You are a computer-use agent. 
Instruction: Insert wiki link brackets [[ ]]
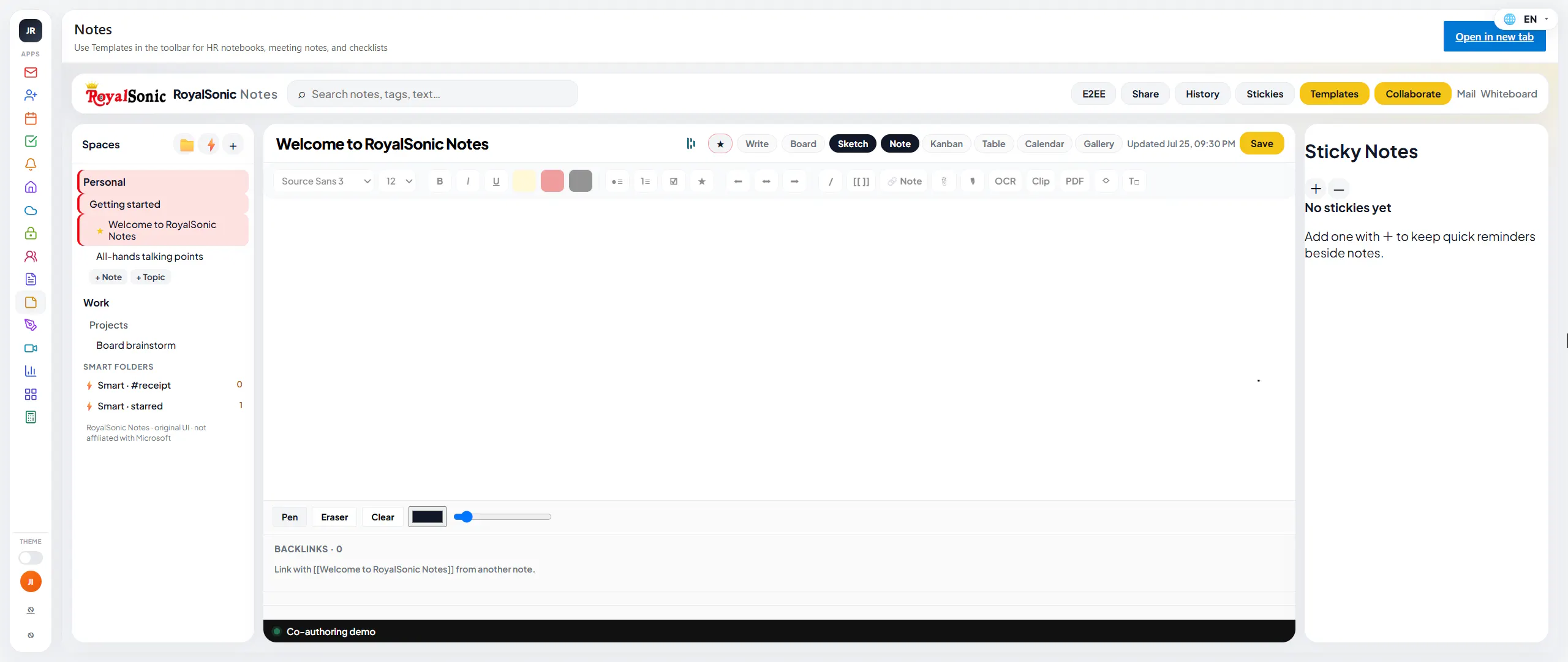coord(861,181)
